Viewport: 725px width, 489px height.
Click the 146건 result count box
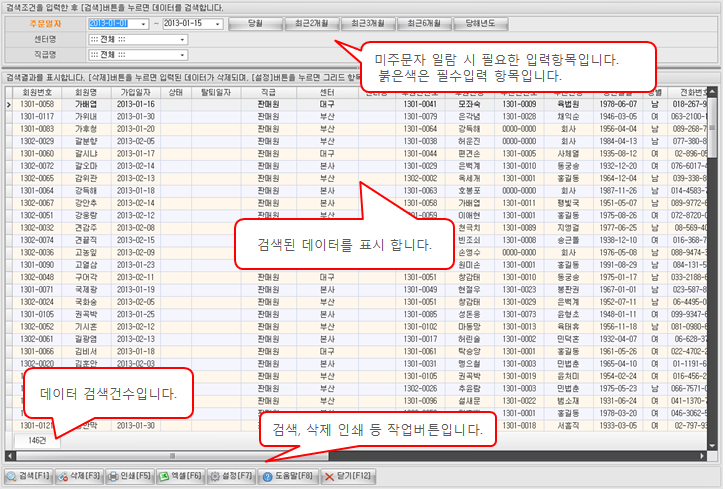click(x=37, y=440)
